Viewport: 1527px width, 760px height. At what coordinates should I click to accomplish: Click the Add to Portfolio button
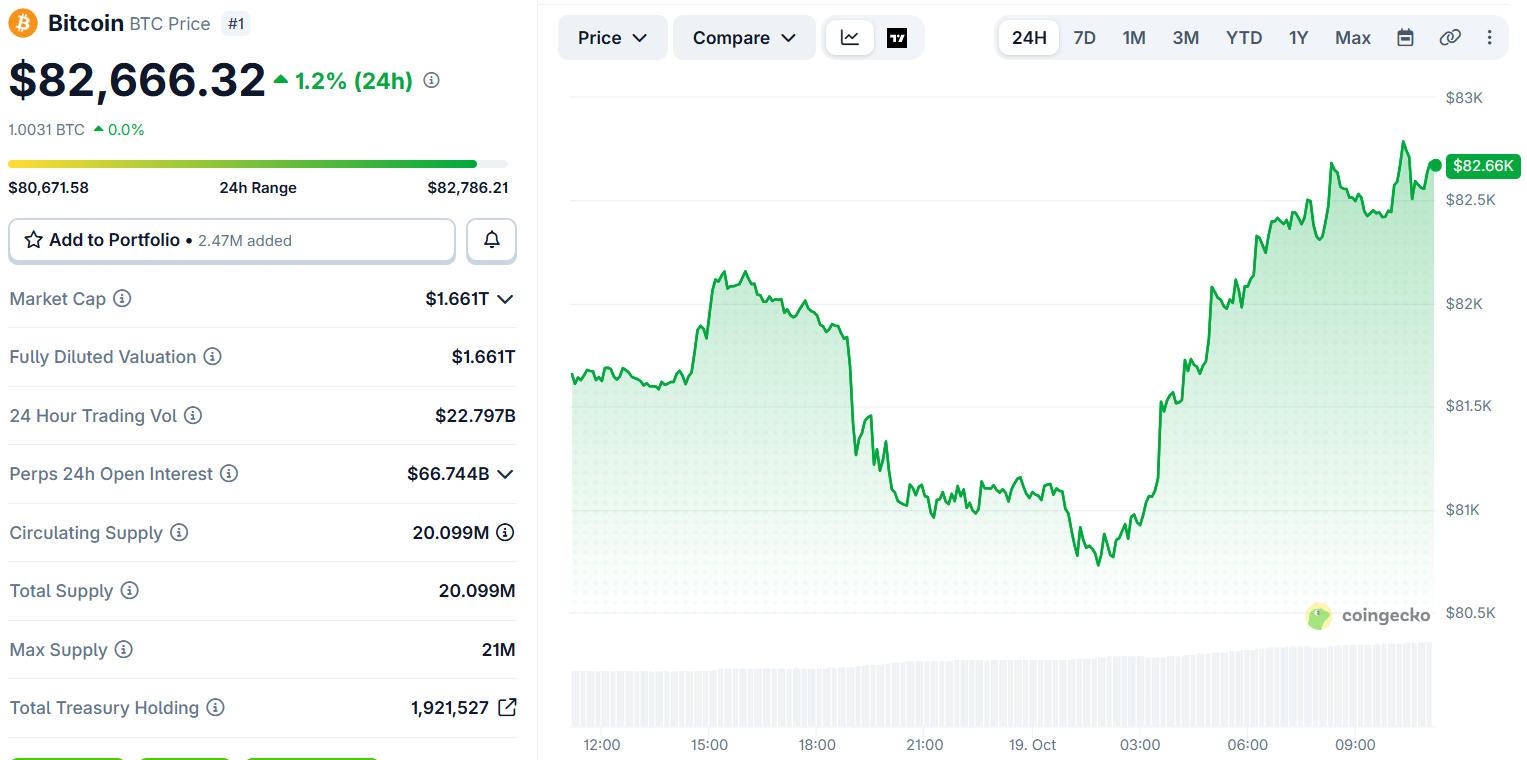232,240
